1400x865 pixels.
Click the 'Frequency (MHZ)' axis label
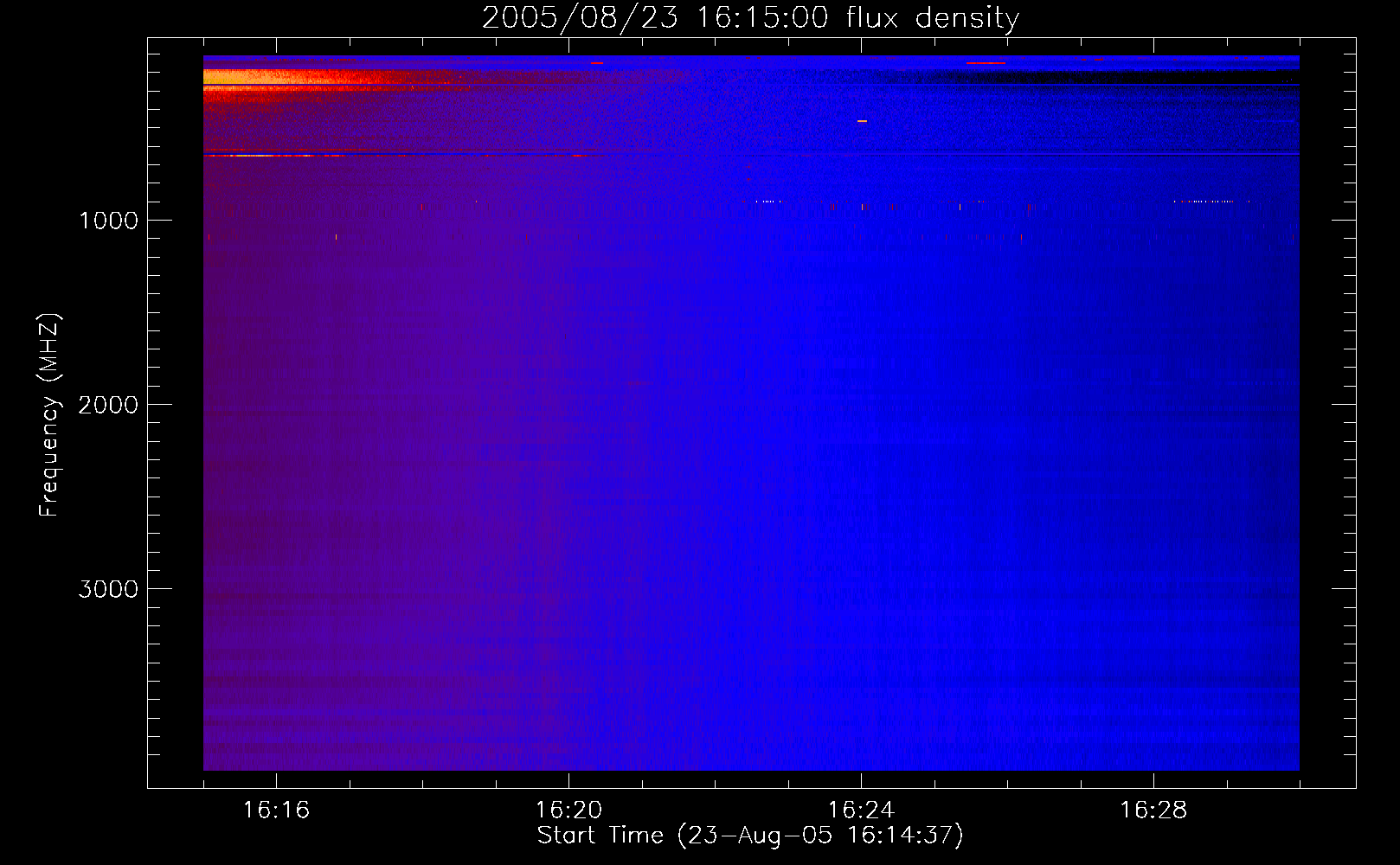50,415
